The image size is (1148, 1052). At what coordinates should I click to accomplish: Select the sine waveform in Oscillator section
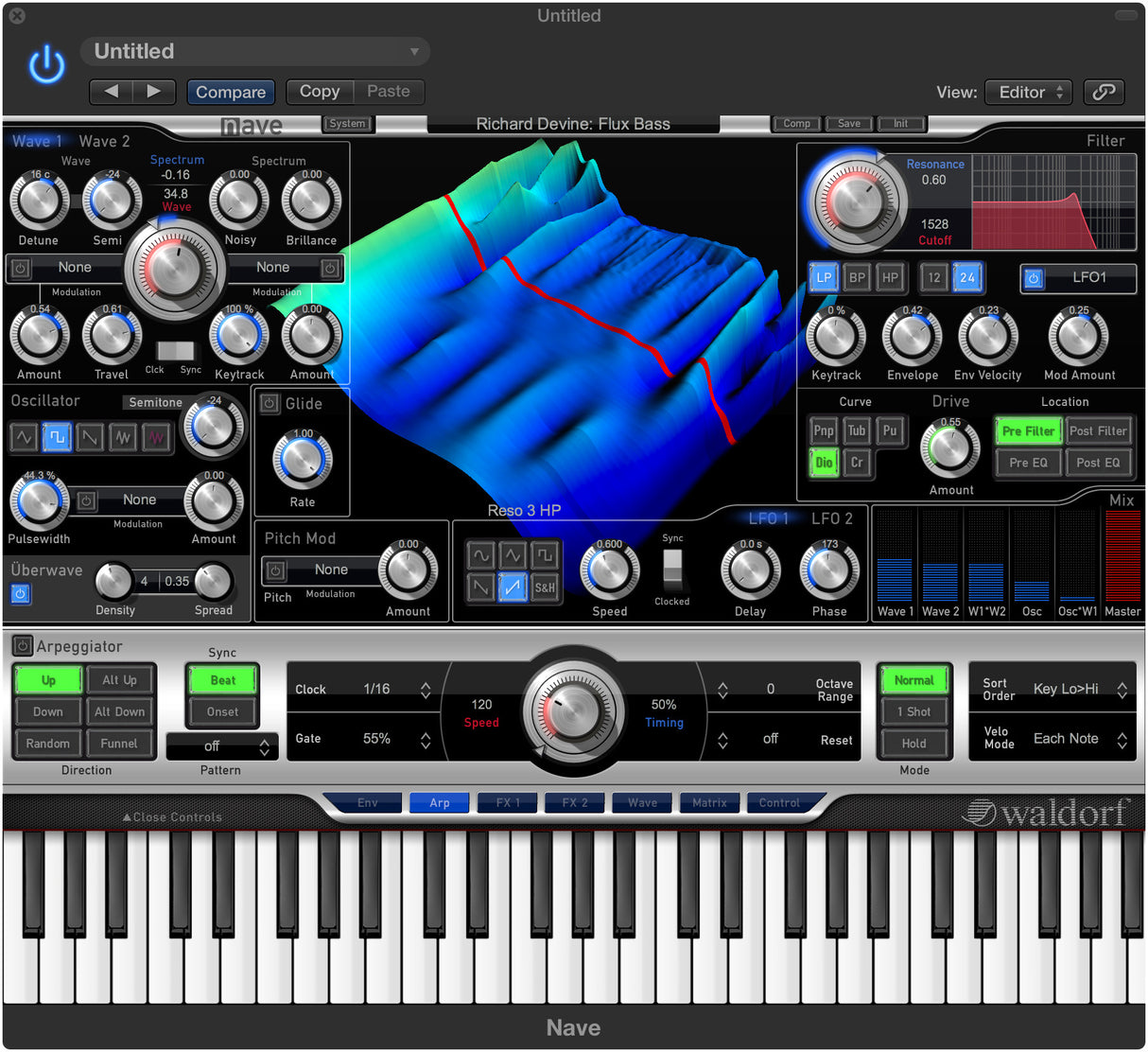[25, 437]
